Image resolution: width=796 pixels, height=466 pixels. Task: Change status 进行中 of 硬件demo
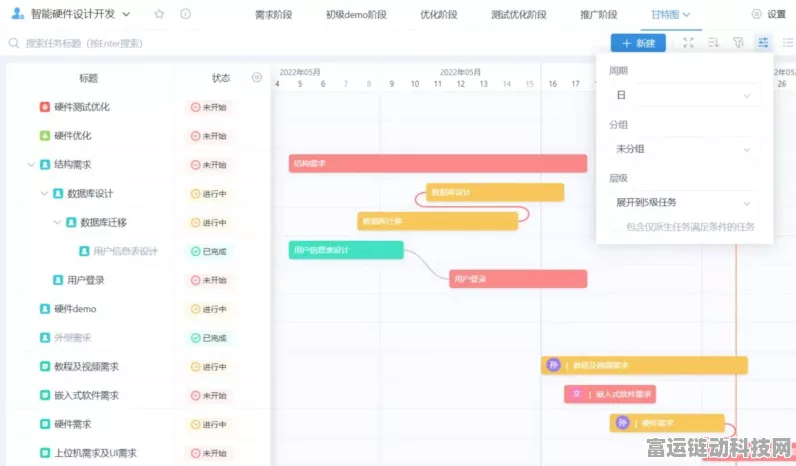(x=209, y=309)
